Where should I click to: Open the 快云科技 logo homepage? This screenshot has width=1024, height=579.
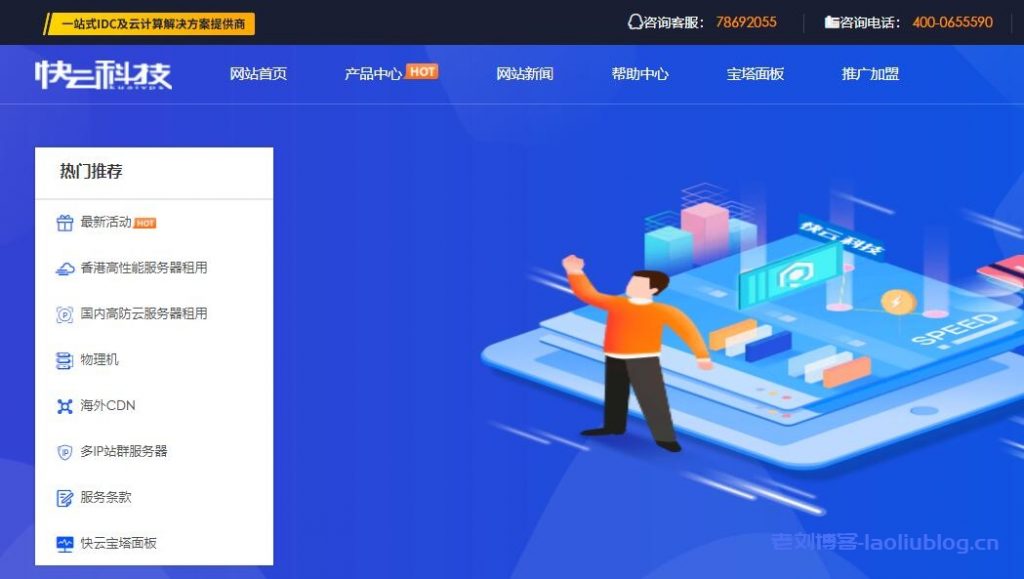(103, 74)
